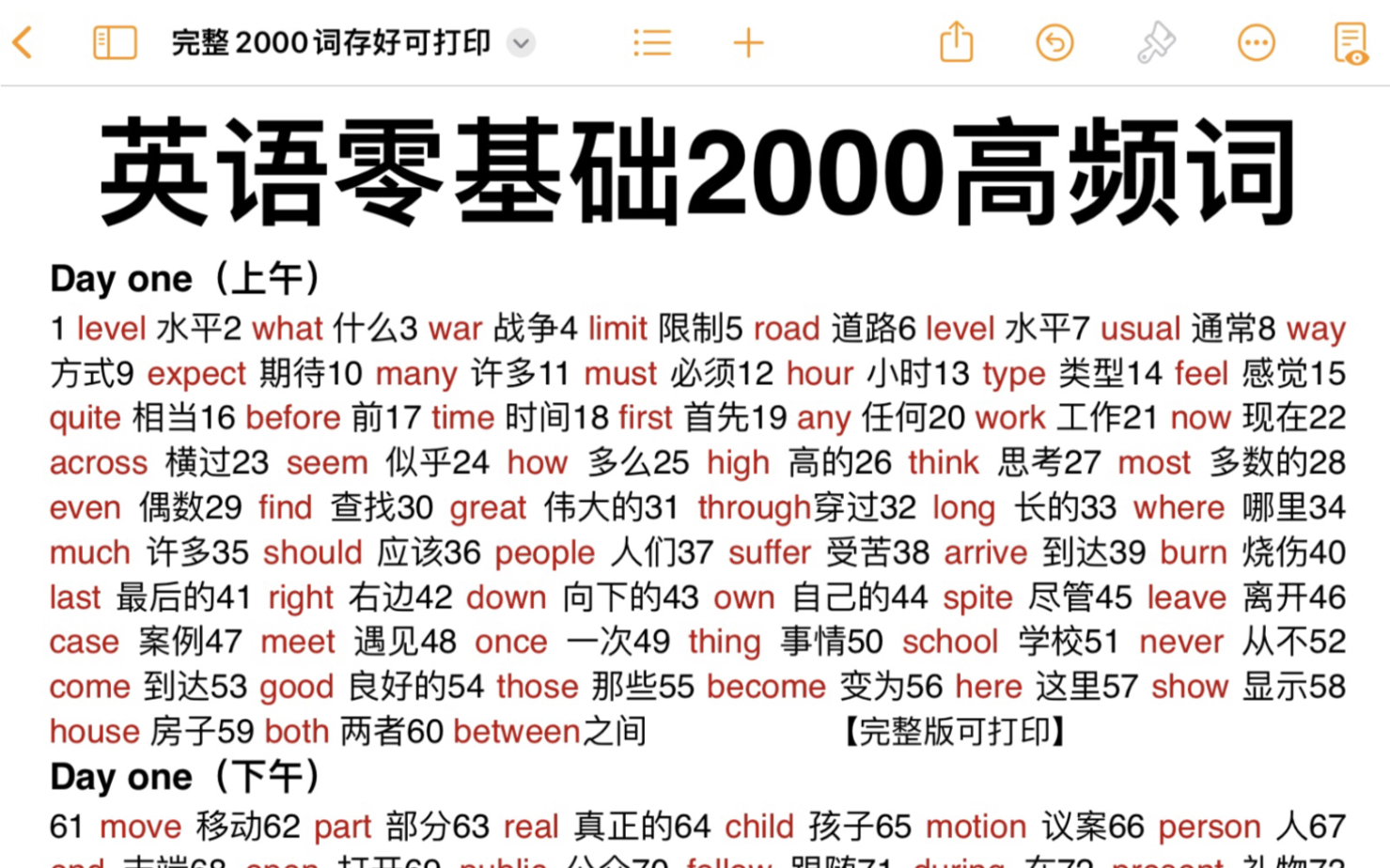Click the red word what
Viewport: 1390px width, 868px height.
click(288, 329)
